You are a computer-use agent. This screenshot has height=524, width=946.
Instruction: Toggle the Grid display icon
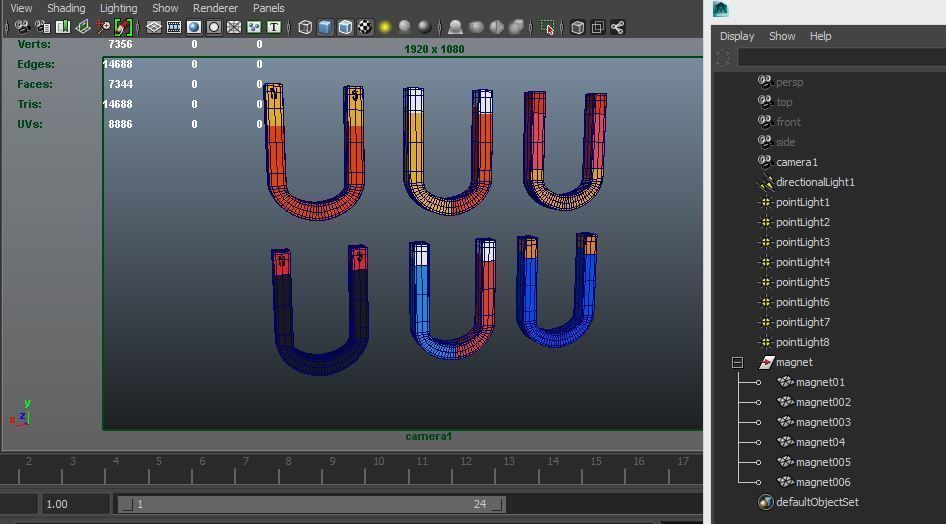[x=154, y=28]
